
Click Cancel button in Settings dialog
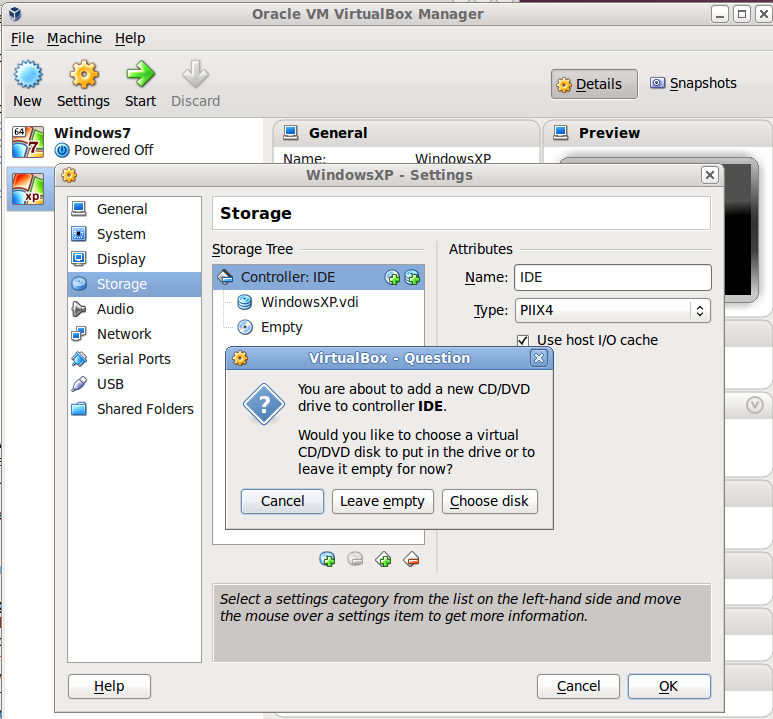coord(578,686)
